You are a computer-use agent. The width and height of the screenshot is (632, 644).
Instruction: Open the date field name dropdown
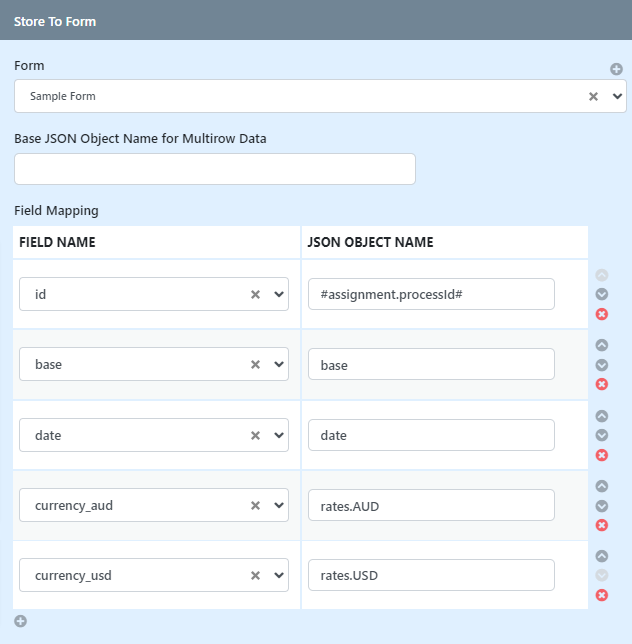click(x=279, y=435)
